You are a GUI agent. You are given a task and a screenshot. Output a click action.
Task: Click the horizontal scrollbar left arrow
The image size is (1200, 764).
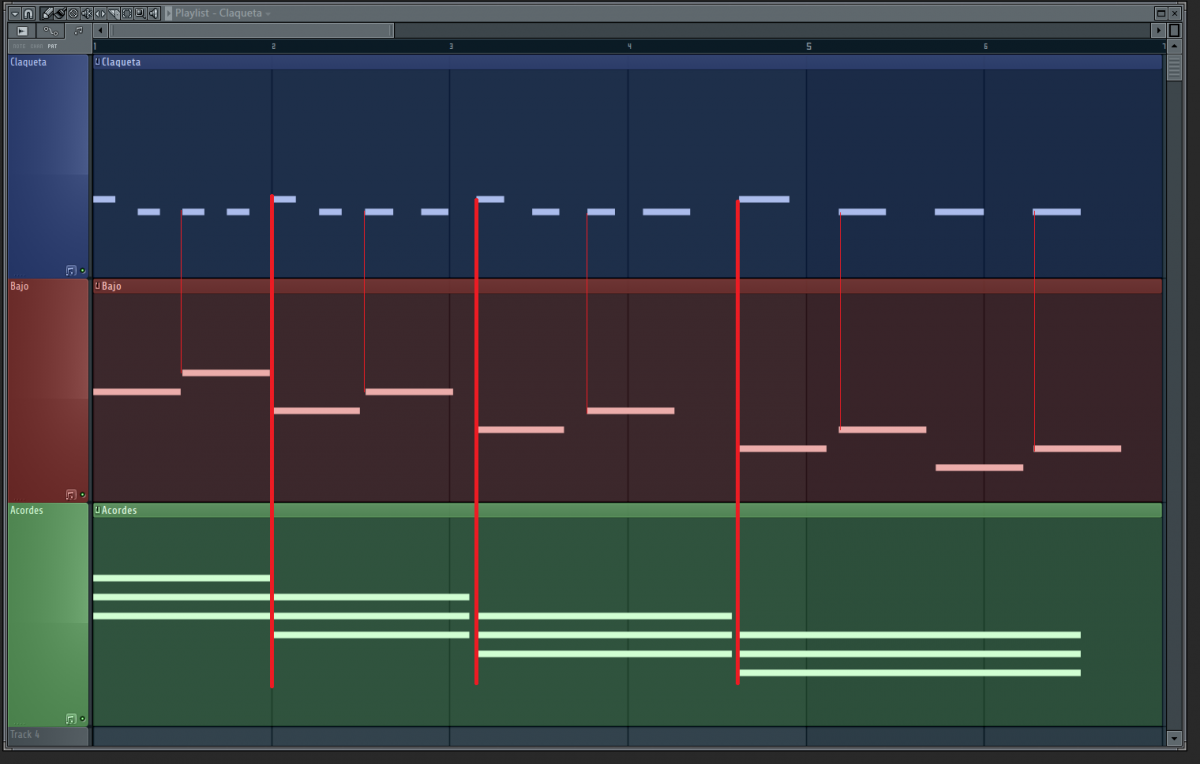[100, 31]
